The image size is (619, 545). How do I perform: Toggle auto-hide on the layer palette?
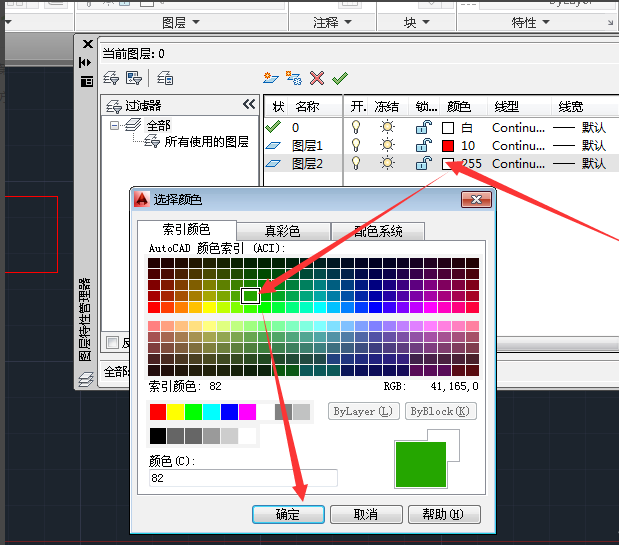[x=85, y=62]
